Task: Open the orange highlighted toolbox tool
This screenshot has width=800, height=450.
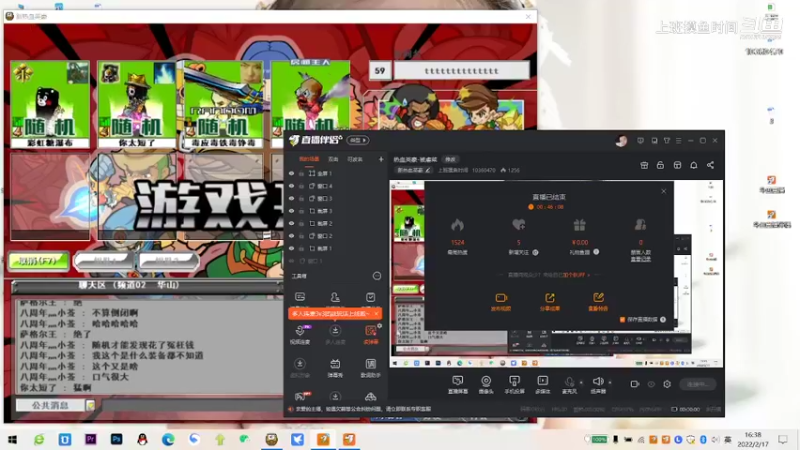Action: point(370,335)
